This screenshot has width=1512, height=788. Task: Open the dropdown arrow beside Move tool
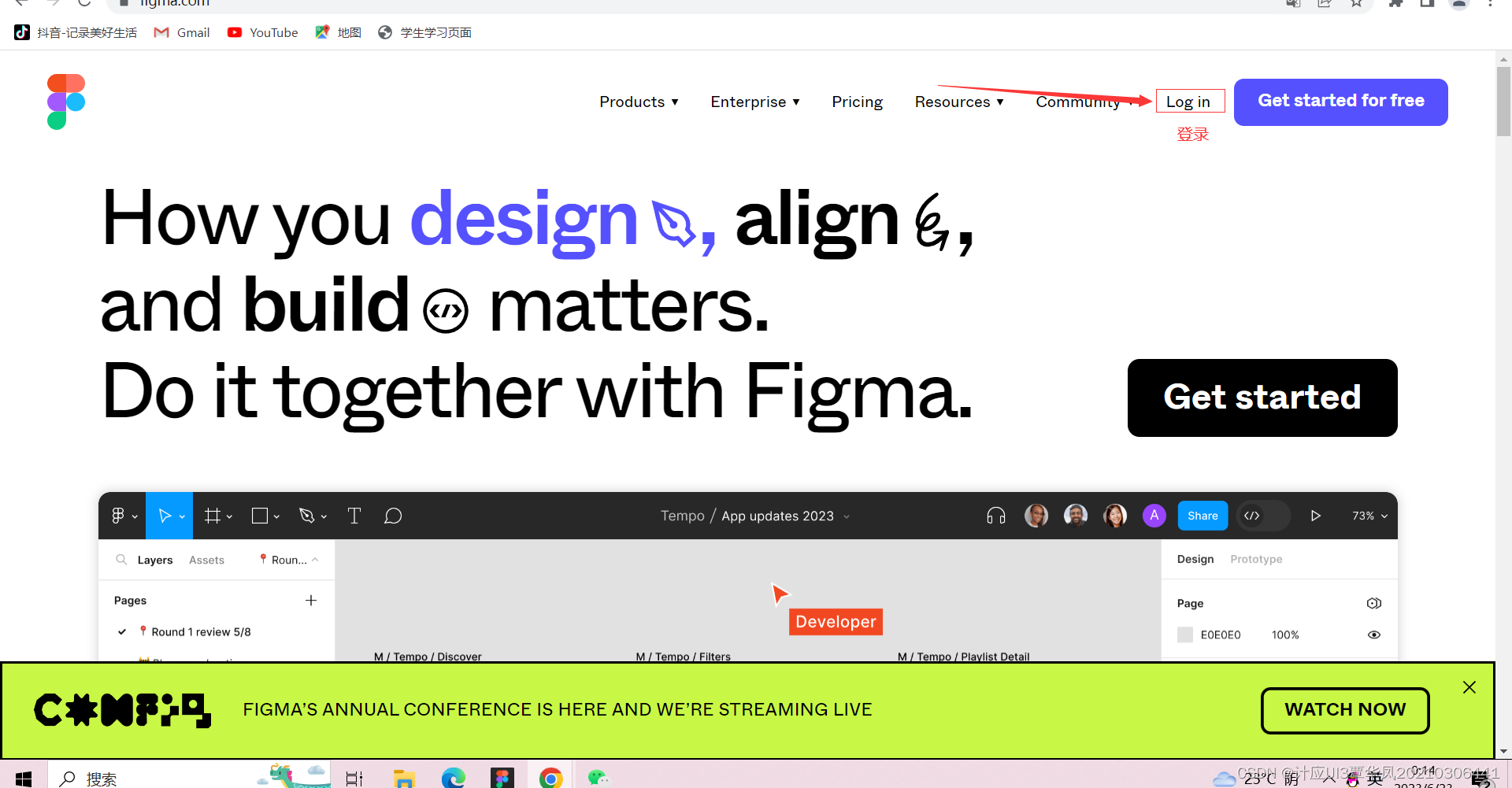point(182,516)
